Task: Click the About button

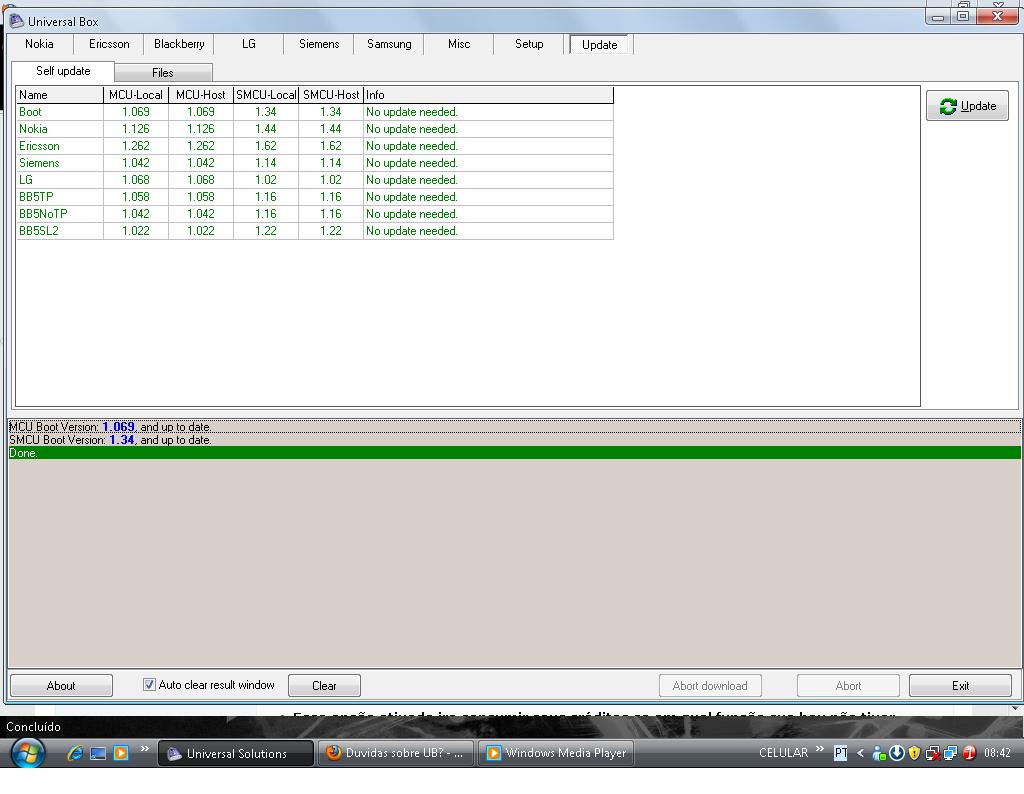Action: pos(61,686)
